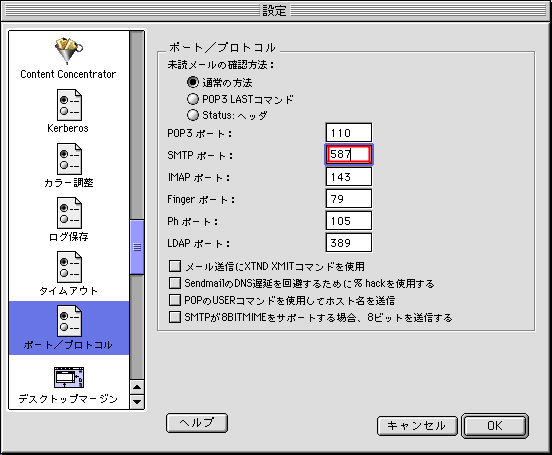The width and height of the screenshot is (552, 455).
Task: Select the カラー調整 settings icon
Action: tap(69, 159)
